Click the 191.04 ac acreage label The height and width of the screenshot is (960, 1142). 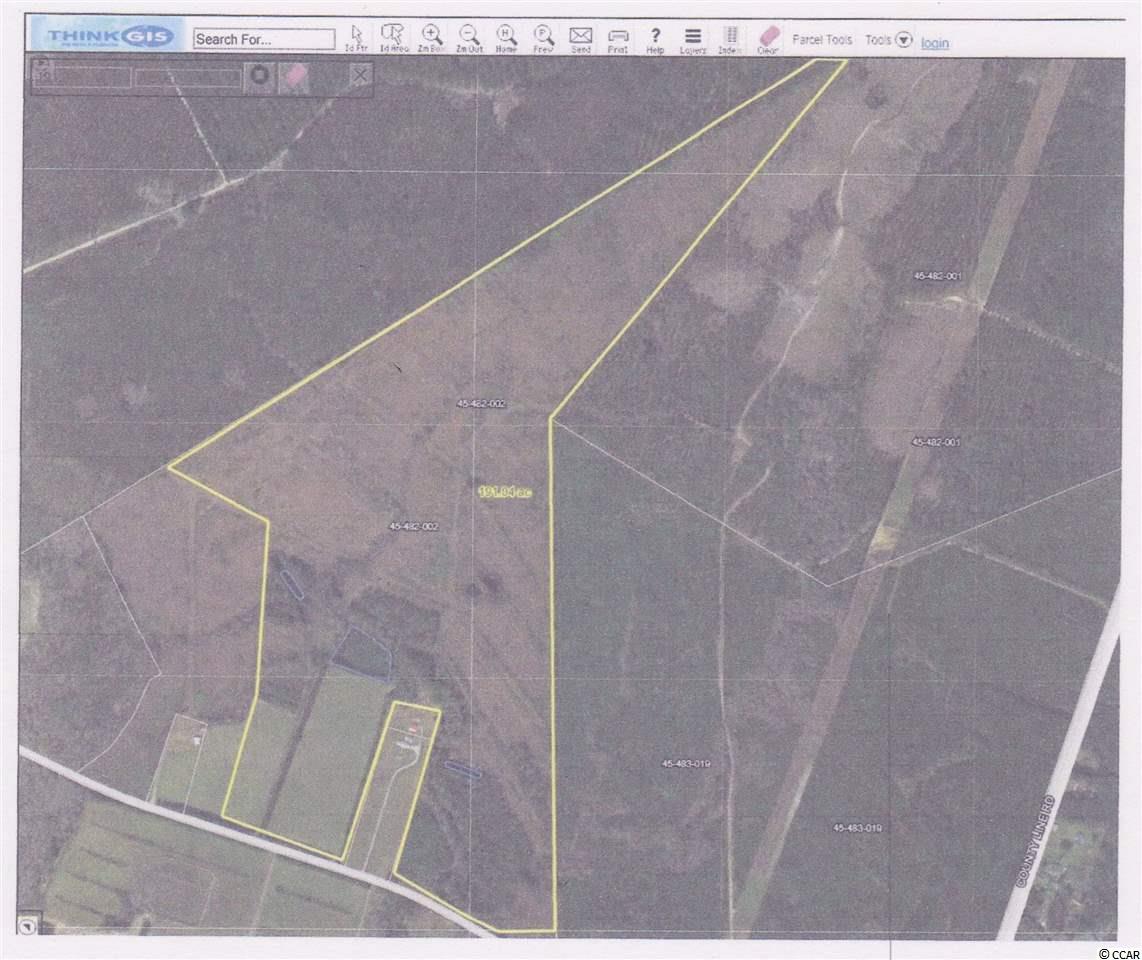pyautogui.click(x=505, y=492)
